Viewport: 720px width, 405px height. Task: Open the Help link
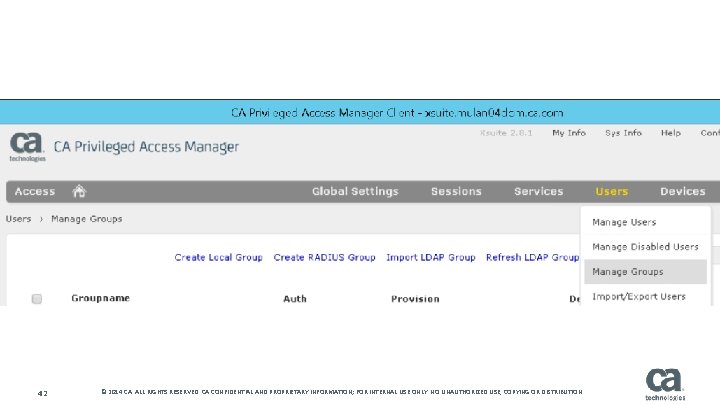pos(671,133)
